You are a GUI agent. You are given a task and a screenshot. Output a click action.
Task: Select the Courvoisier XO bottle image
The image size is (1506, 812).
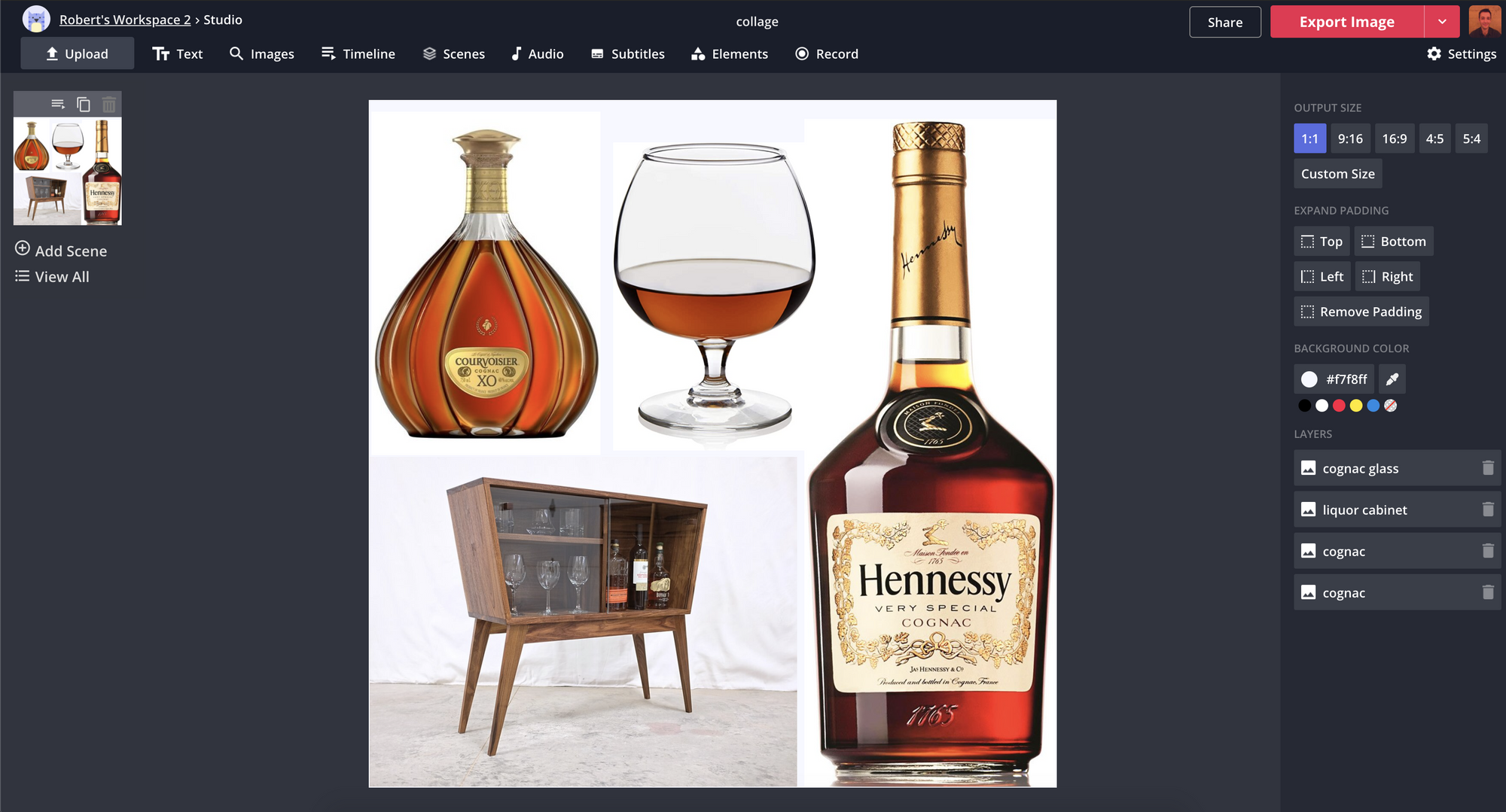click(x=486, y=283)
